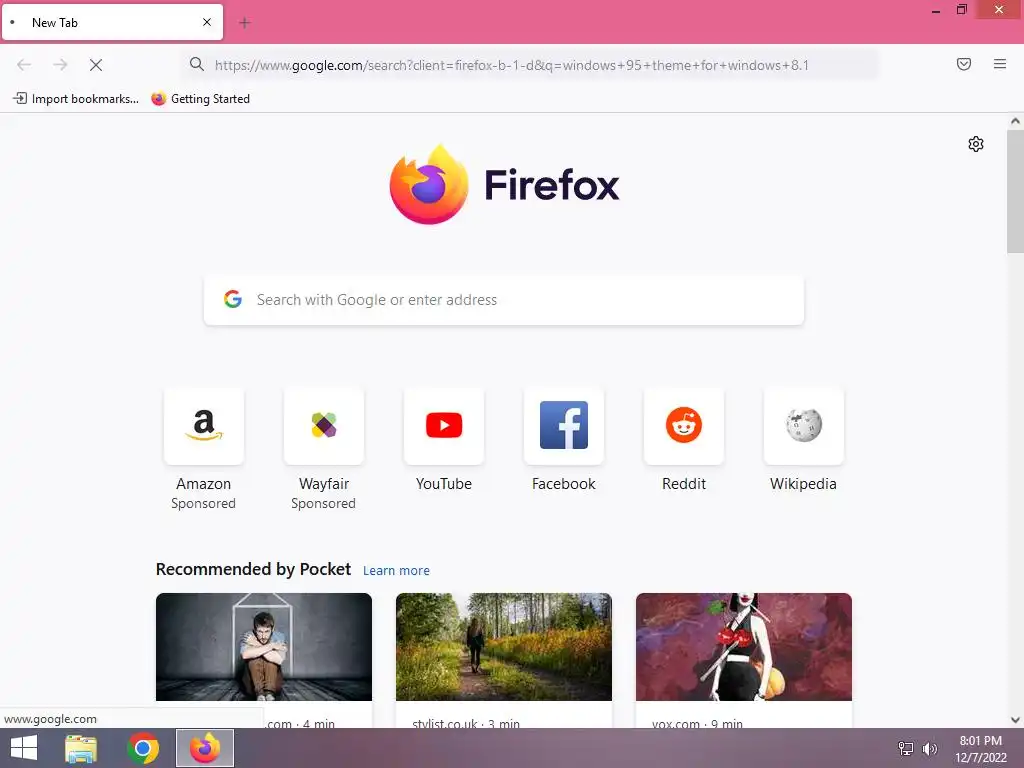Open the Firefox application menu
Image resolution: width=1024 pixels, height=768 pixels.
click(999, 64)
